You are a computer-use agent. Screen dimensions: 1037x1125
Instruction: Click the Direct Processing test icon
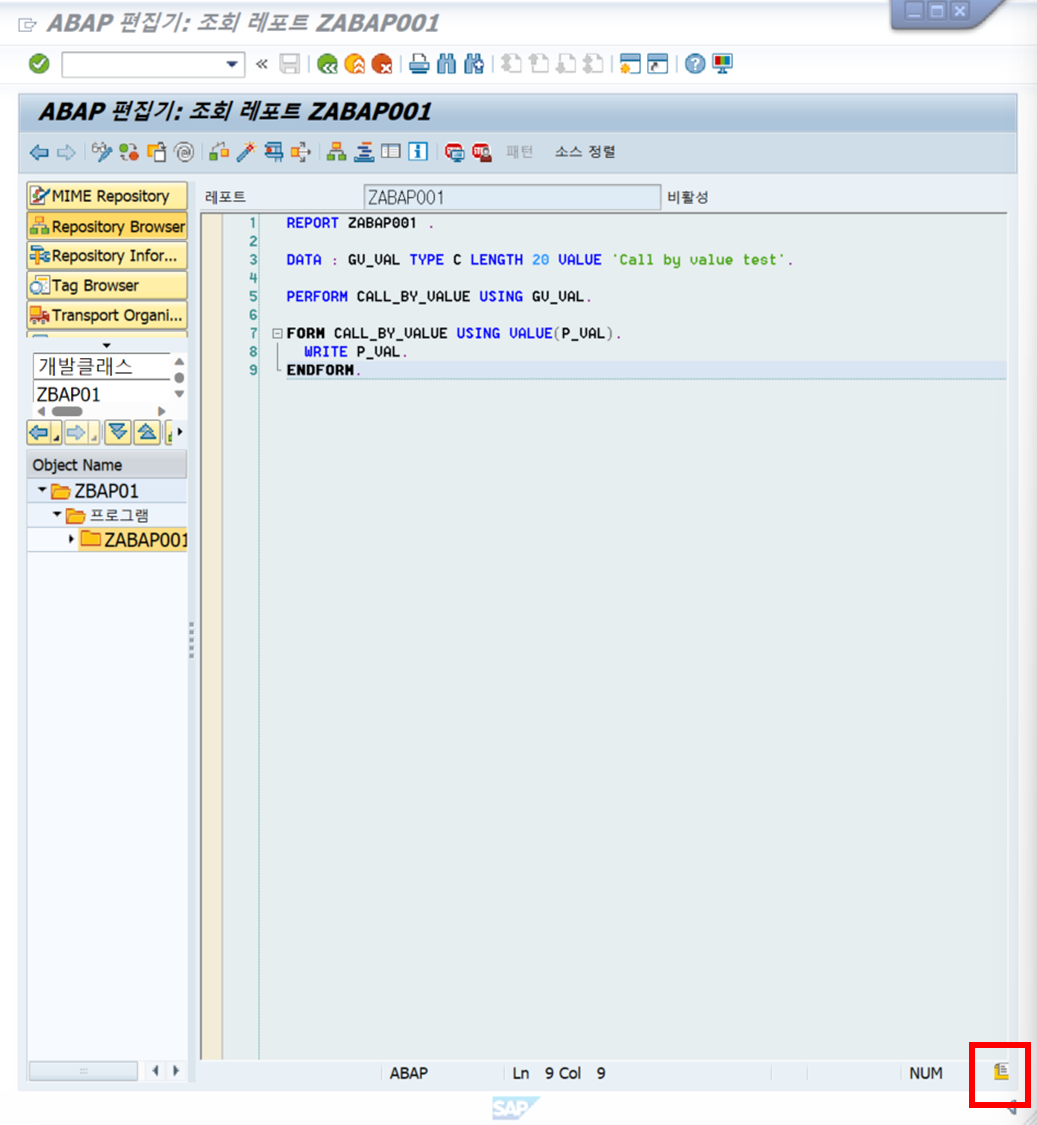(x=273, y=151)
